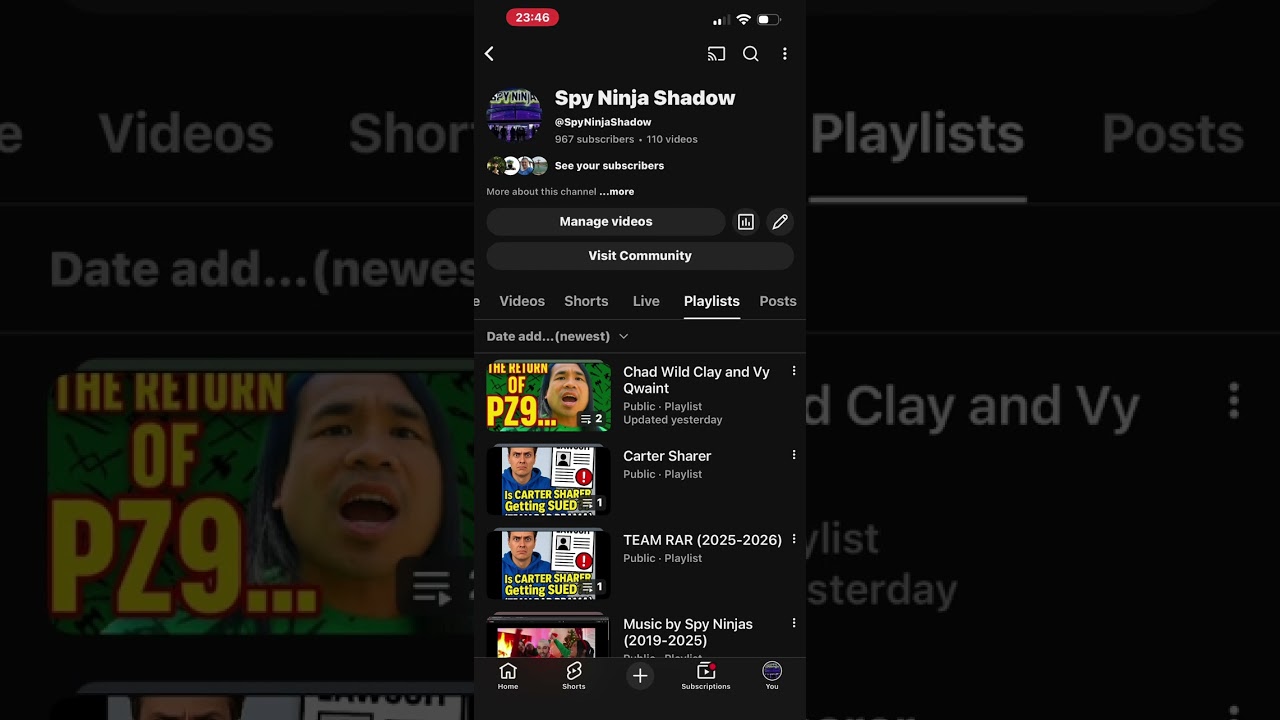Image resolution: width=1280 pixels, height=720 pixels.
Task: Click the 'Carter Sharer' playlist title
Action: [x=667, y=456]
